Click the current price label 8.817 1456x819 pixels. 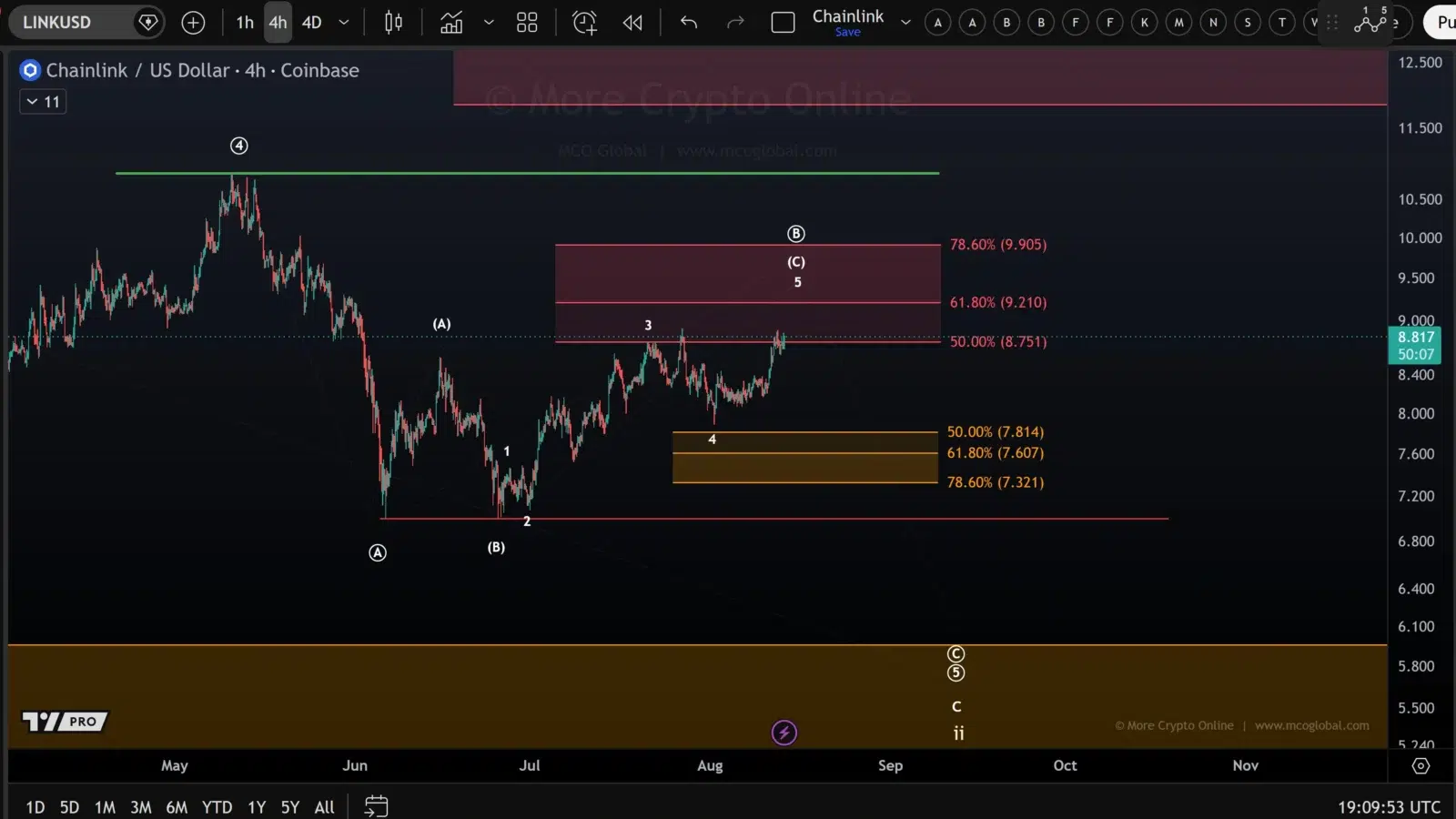pyautogui.click(x=1415, y=337)
